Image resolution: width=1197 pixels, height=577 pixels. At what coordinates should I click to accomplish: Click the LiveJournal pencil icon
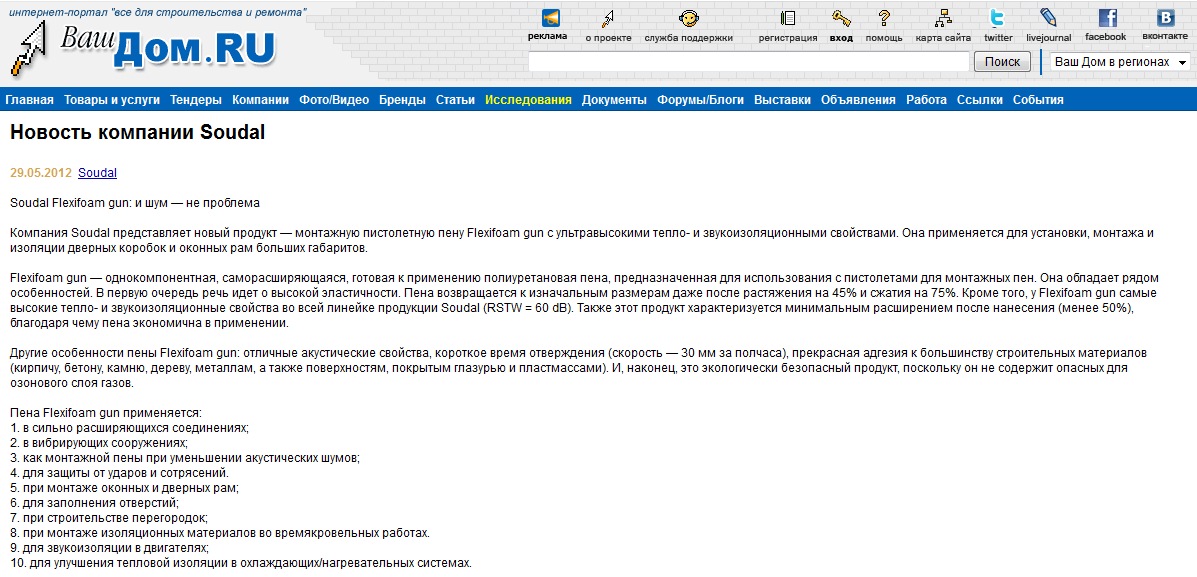[1048, 18]
